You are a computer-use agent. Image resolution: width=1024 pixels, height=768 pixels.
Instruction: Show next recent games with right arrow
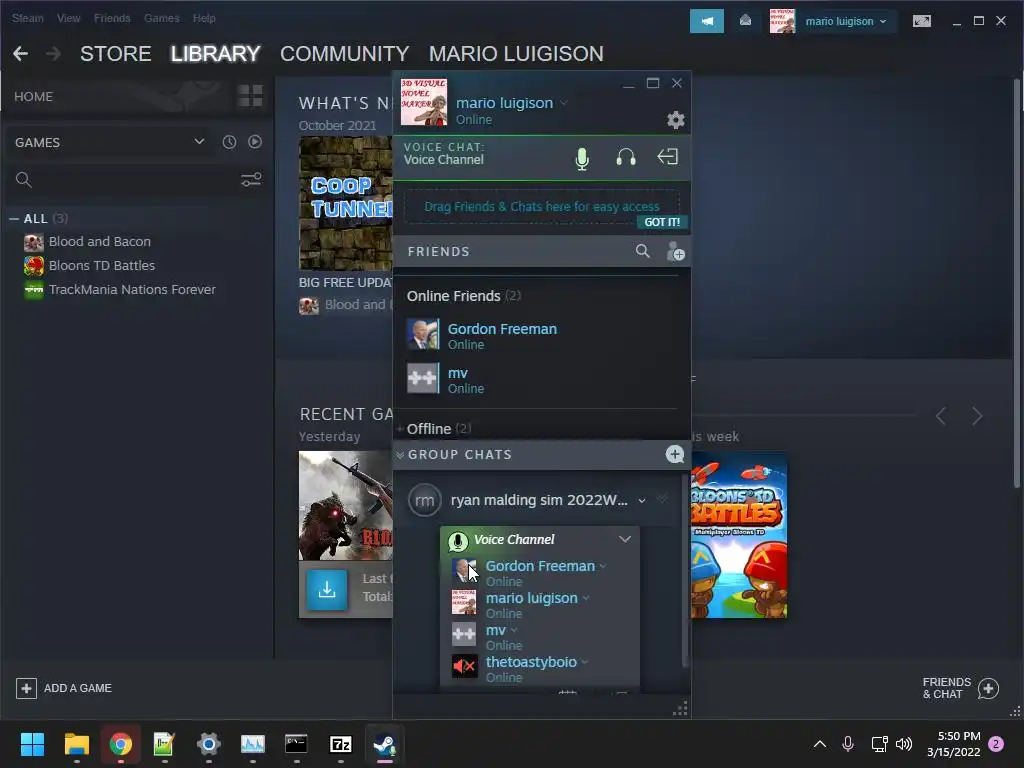pos(977,416)
